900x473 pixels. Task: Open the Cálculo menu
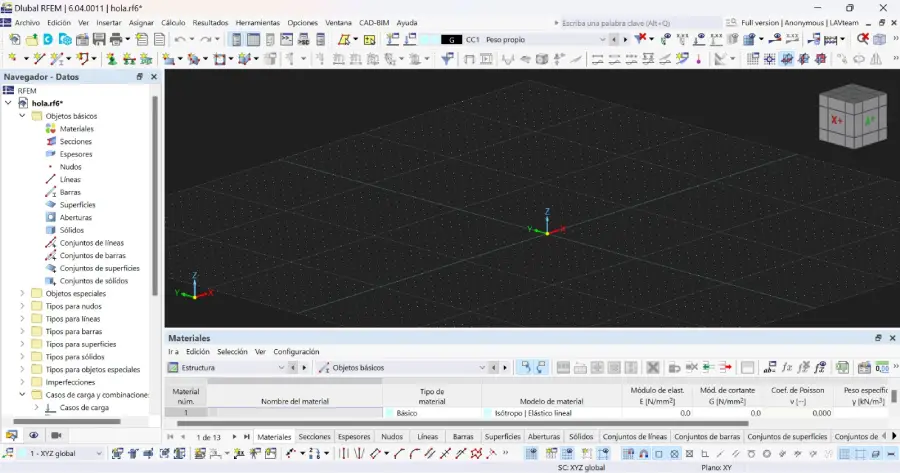[x=173, y=22]
